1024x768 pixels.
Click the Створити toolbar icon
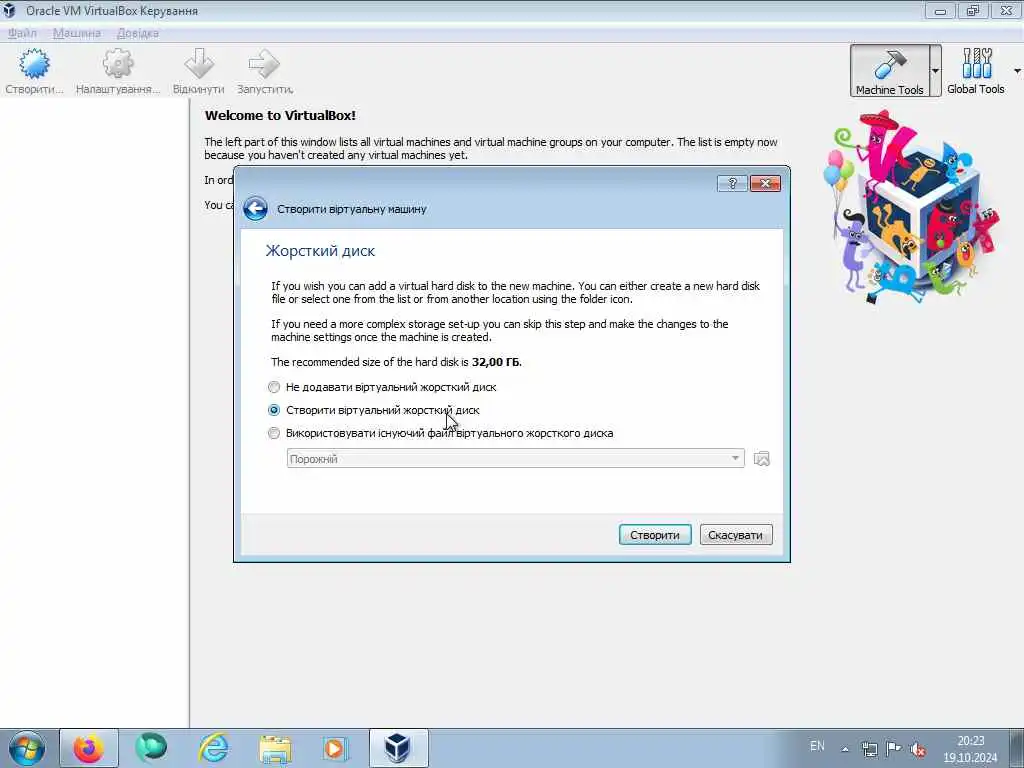click(34, 64)
